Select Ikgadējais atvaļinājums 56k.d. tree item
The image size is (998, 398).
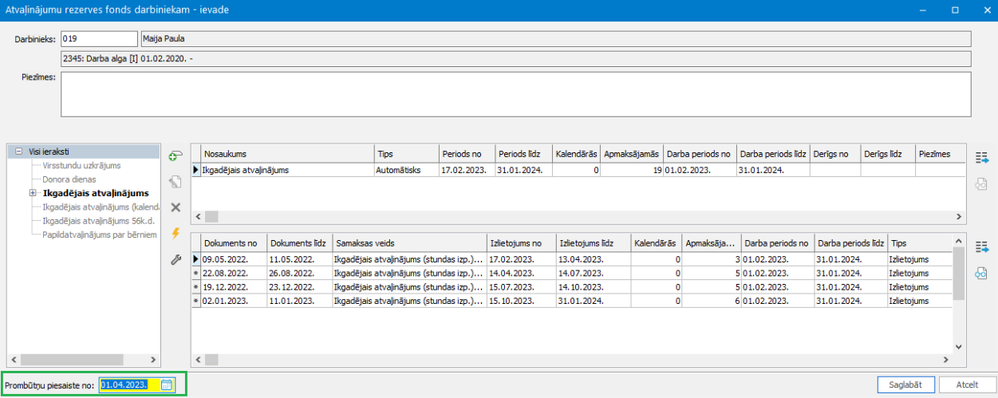[x=98, y=220]
